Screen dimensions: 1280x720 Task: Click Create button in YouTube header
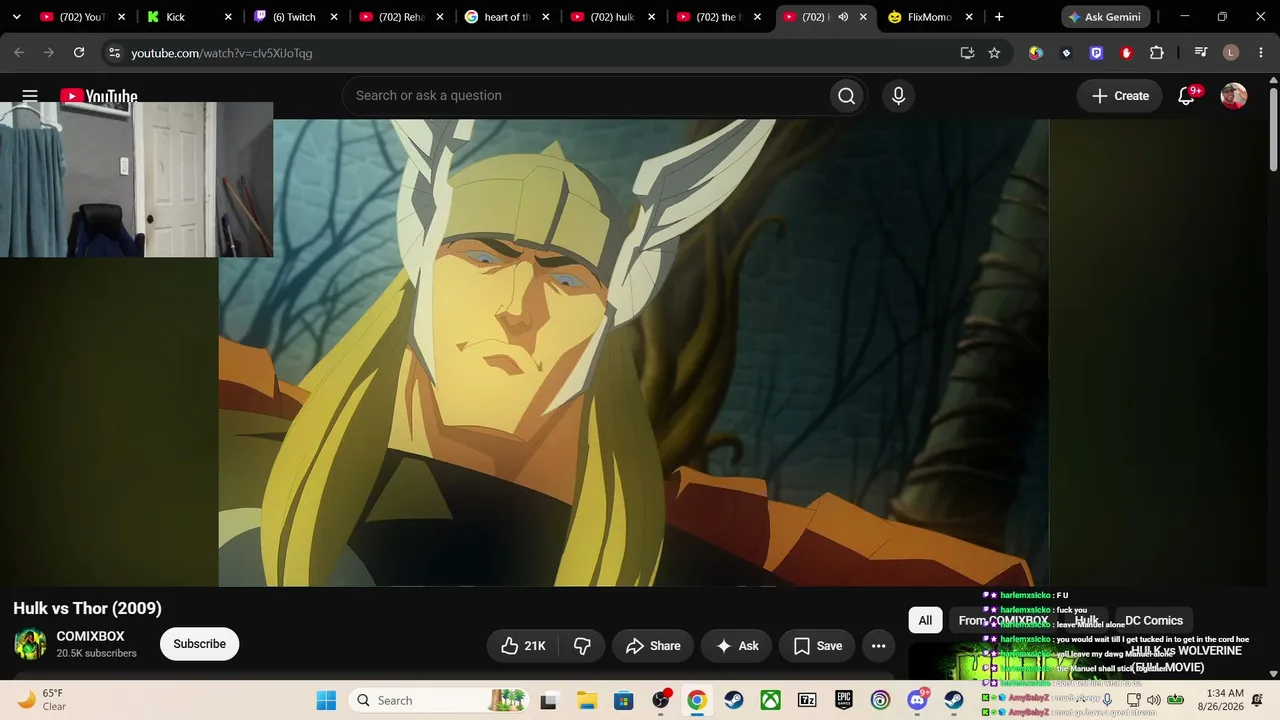tap(1120, 96)
